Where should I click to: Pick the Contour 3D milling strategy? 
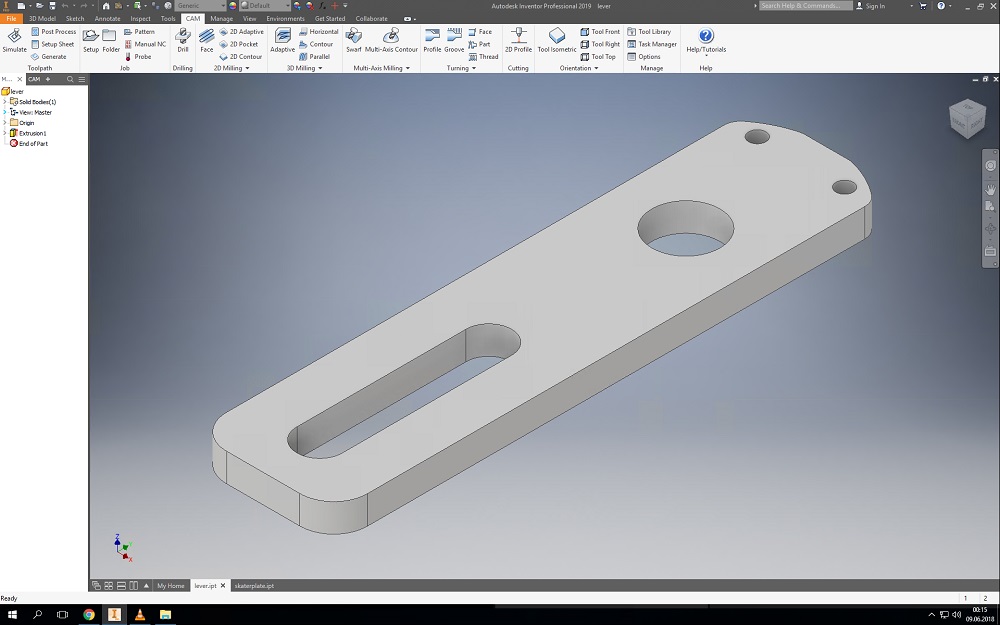click(316, 44)
